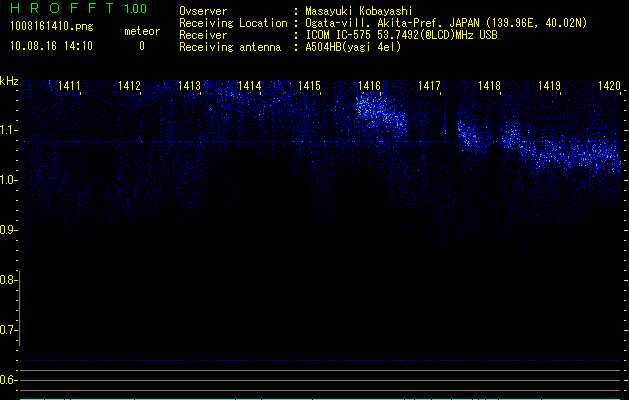This screenshot has height=400, width=629.
Task: Click the ICOM IC-575 receiver text
Action: pyautogui.click(x=401, y=35)
